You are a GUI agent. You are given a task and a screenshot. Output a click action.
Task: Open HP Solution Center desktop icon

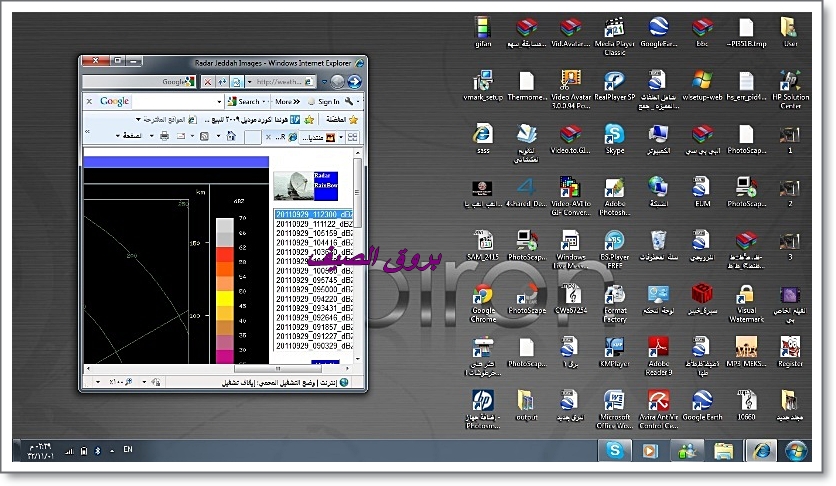(x=790, y=90)
